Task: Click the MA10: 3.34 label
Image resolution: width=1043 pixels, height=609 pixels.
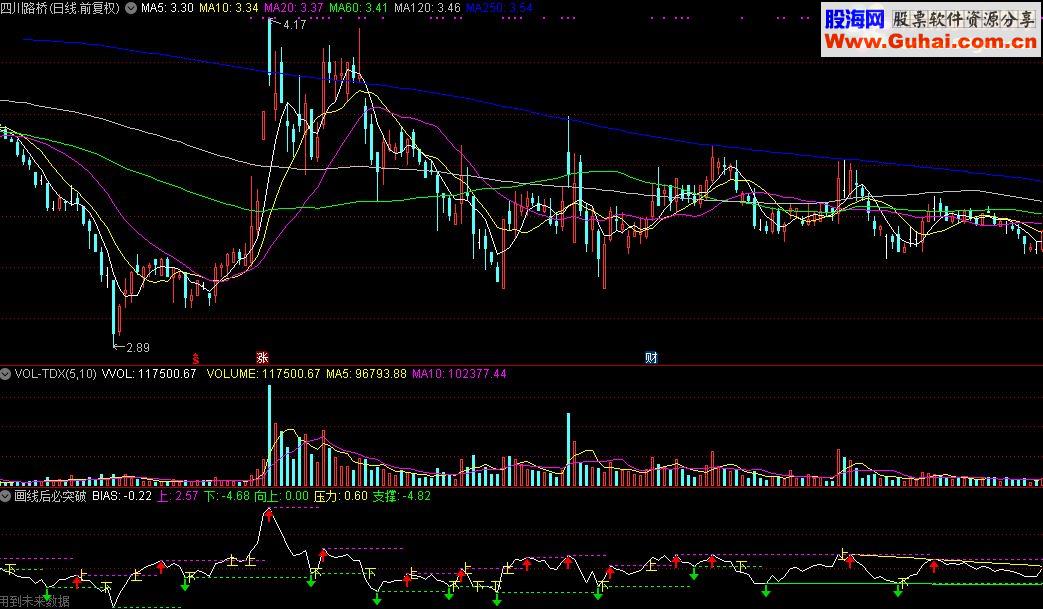Action: 228,8
